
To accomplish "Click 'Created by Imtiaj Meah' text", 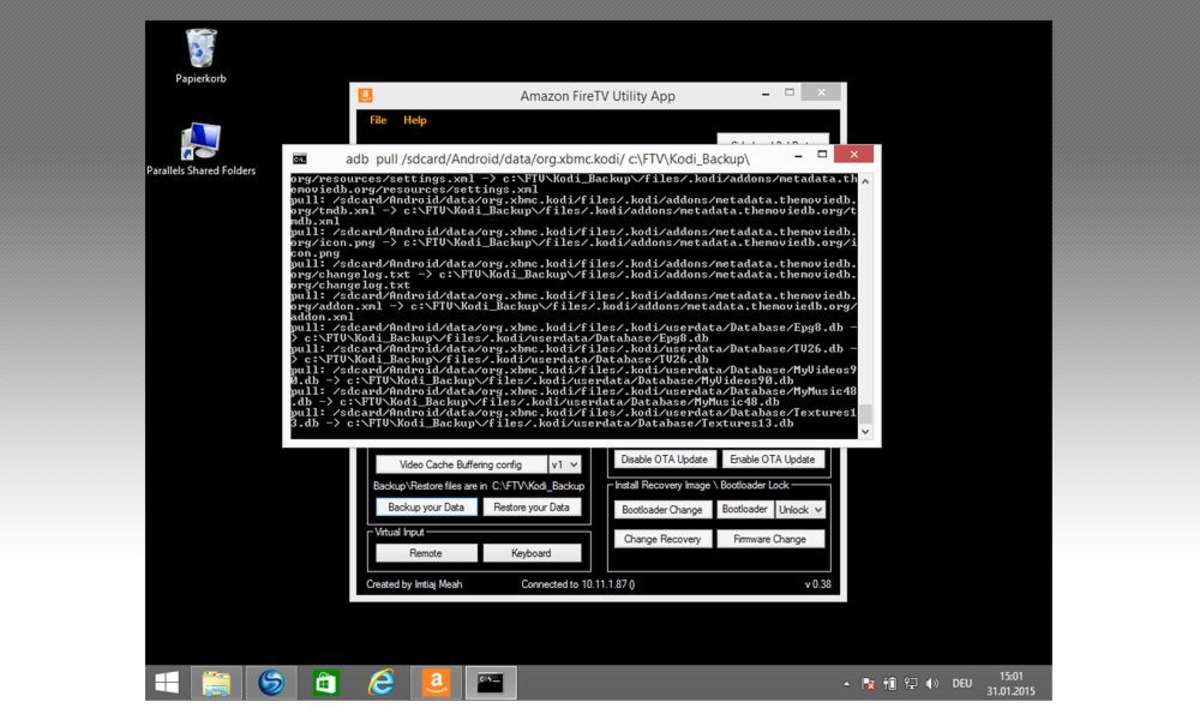I will 415,585.
